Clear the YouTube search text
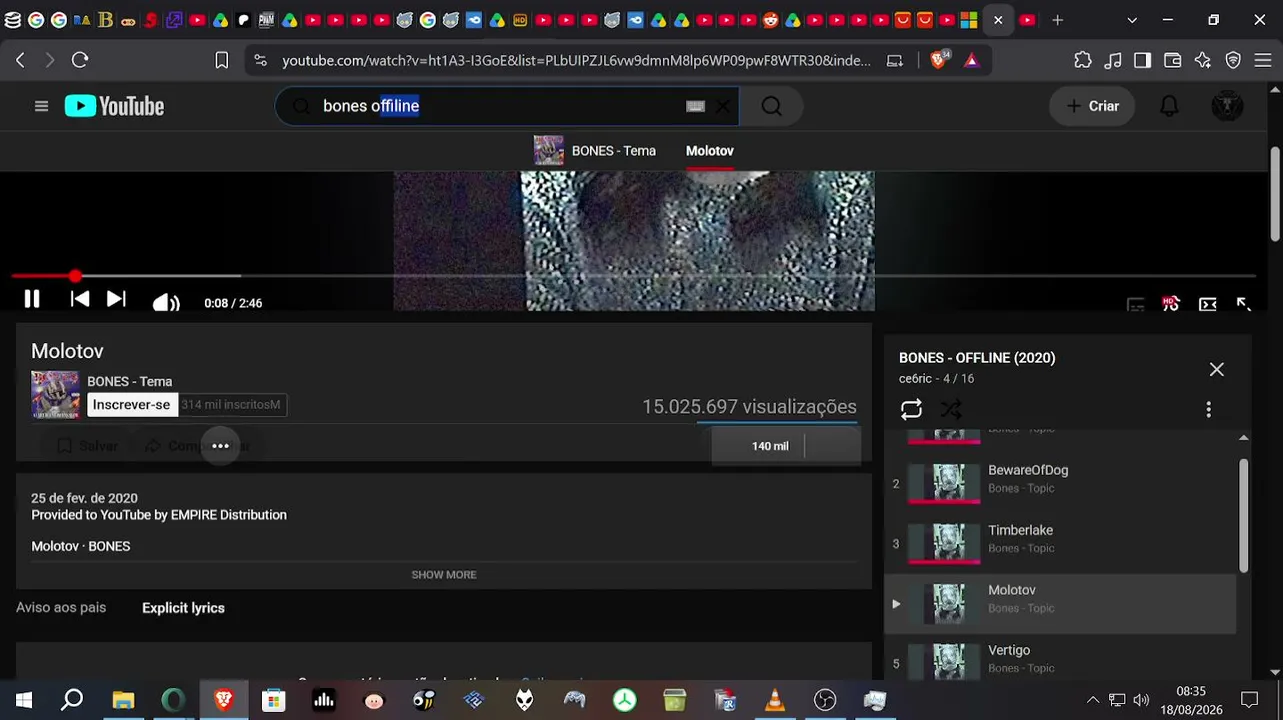 pos(723,106)
